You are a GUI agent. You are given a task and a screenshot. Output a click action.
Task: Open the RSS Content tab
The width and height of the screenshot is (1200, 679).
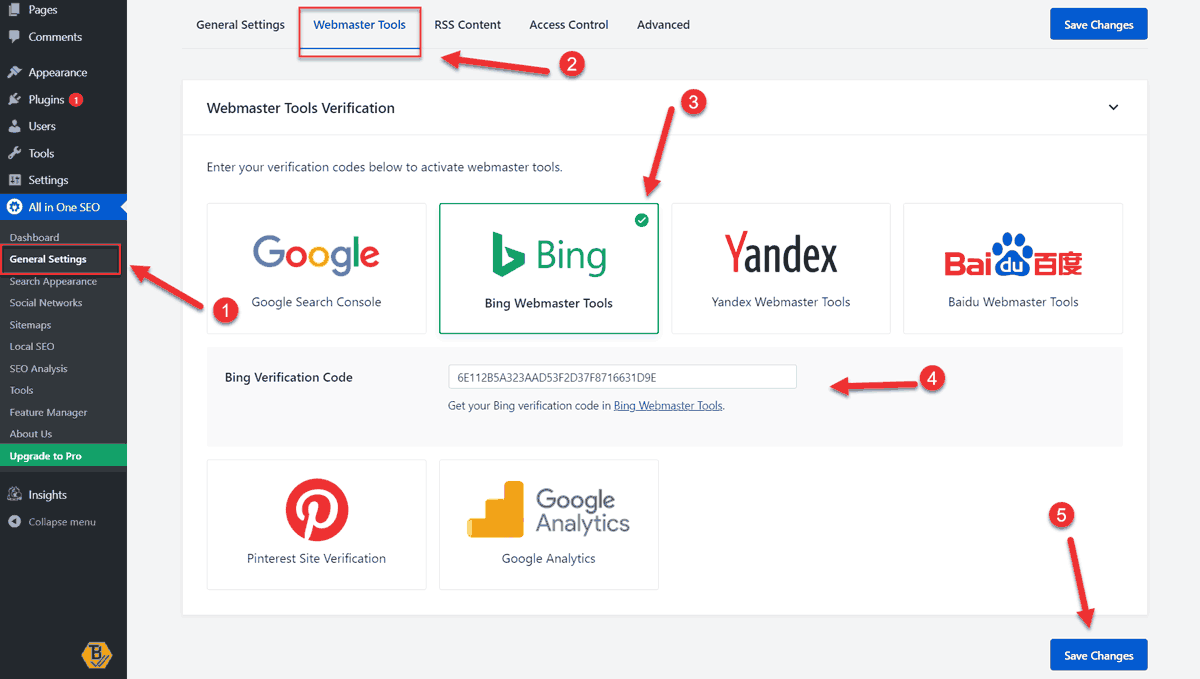click(x=467, y=24)
